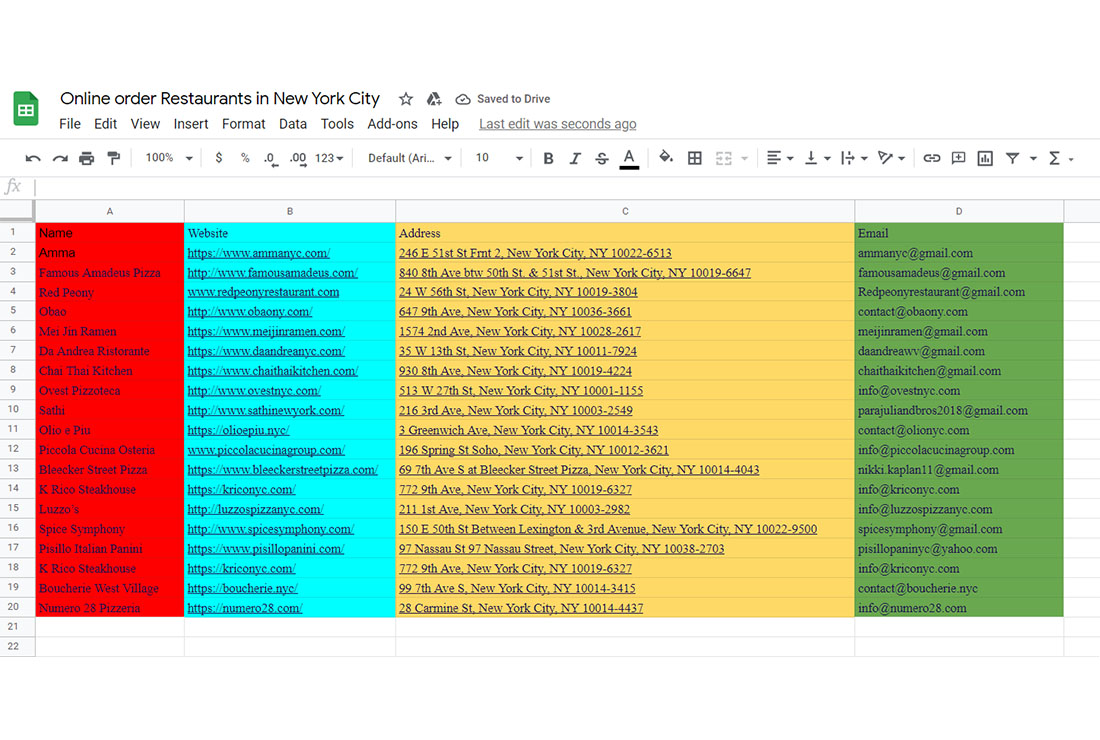Image resolution: width=1100 pixels, height=740 pixels.
Task: Open the fill color picker
Action: pos(666,158)
